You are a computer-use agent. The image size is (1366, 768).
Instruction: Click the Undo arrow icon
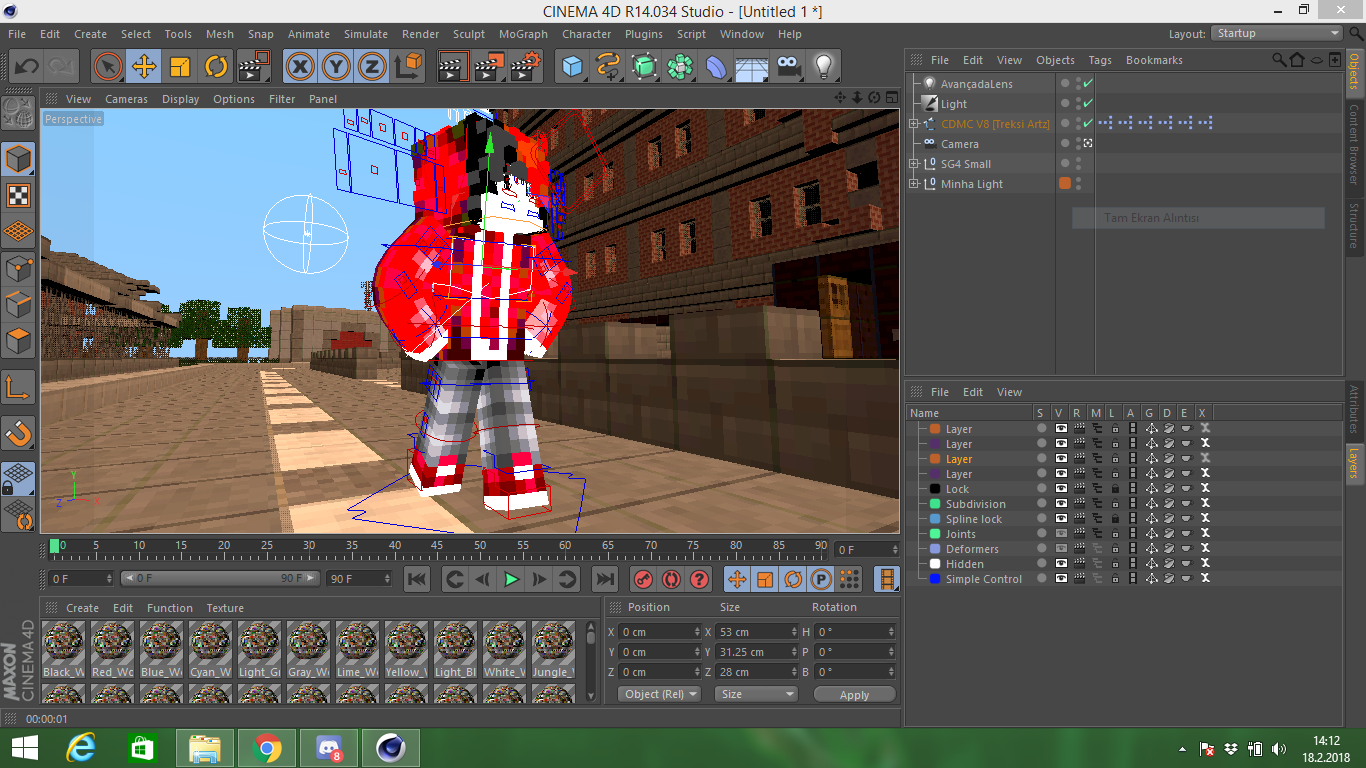pos(26,67)
